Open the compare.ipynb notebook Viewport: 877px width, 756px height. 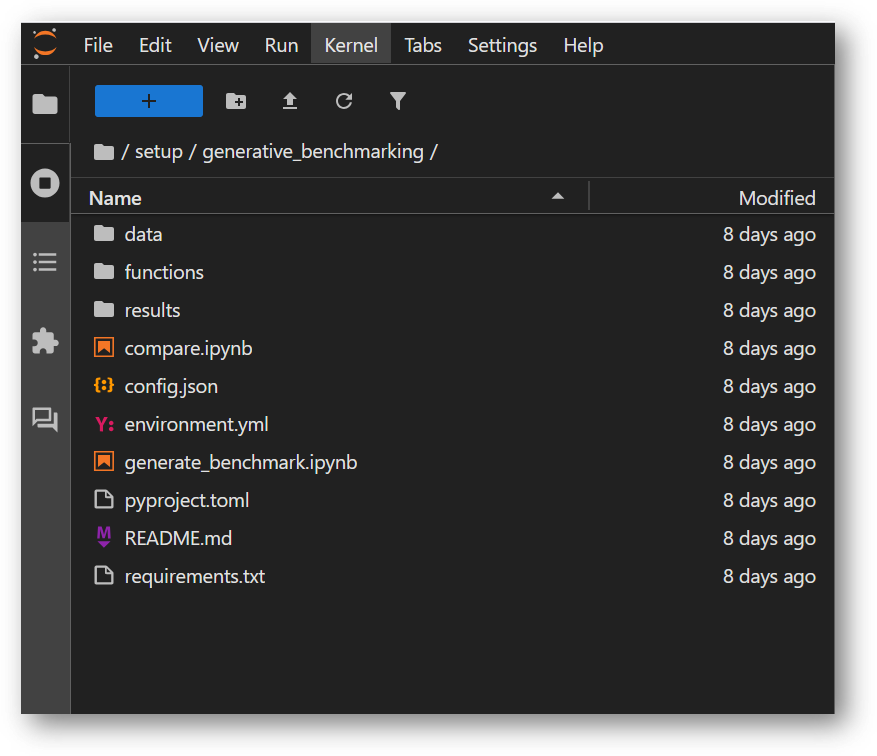pyautogui.click(x=188, y=348)
